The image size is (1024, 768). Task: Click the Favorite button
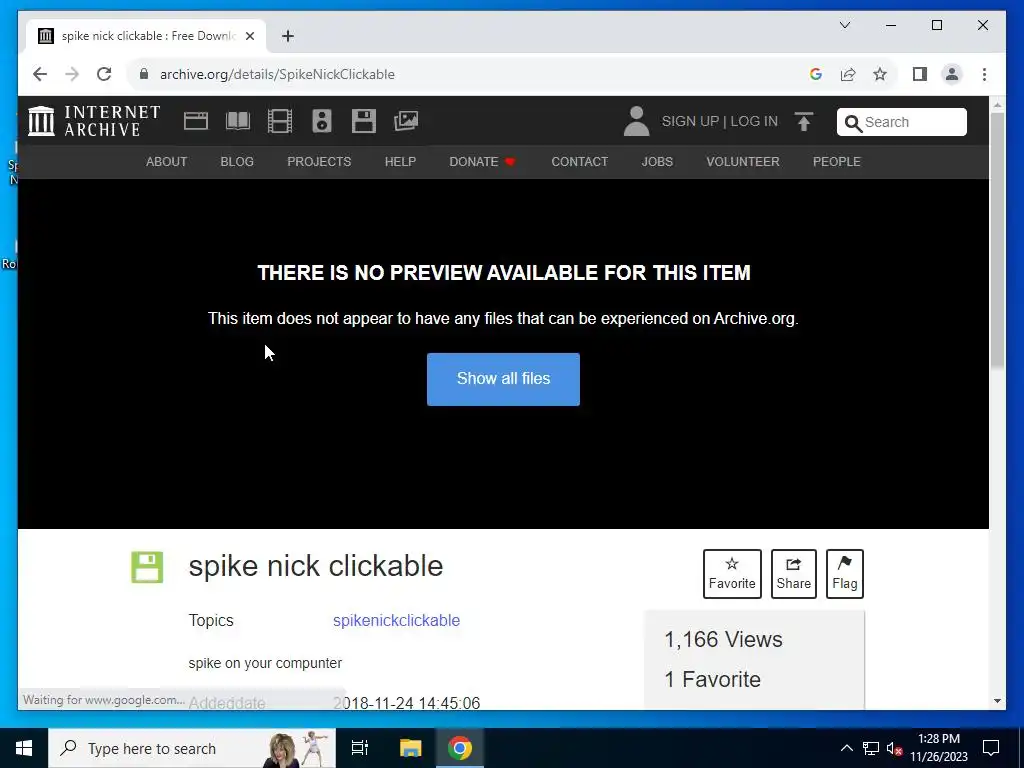point(732,574)
